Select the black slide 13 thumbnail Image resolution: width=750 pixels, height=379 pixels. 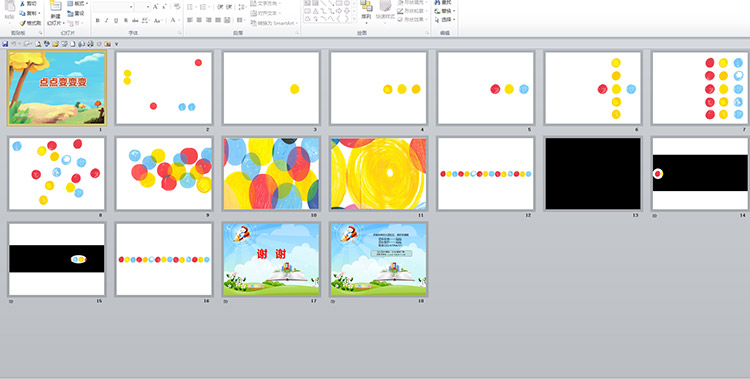tap(593, 174)
